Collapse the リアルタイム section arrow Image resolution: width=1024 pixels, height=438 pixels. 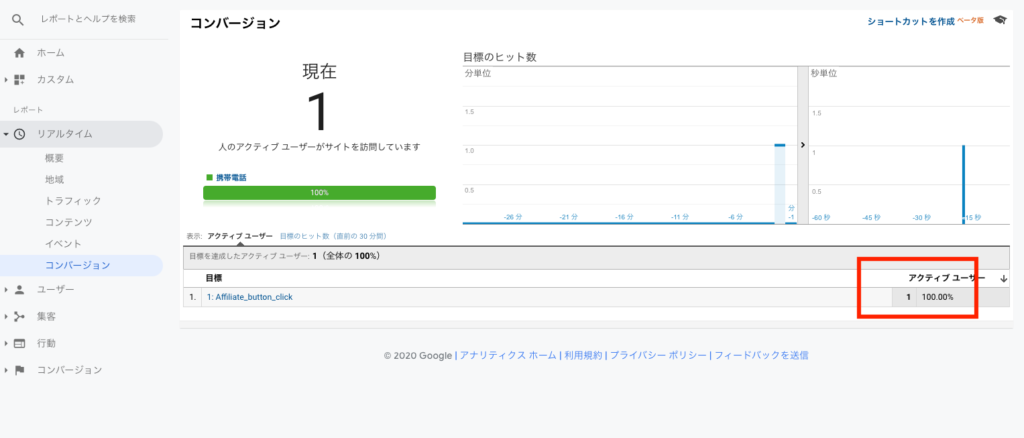point(6,134)
